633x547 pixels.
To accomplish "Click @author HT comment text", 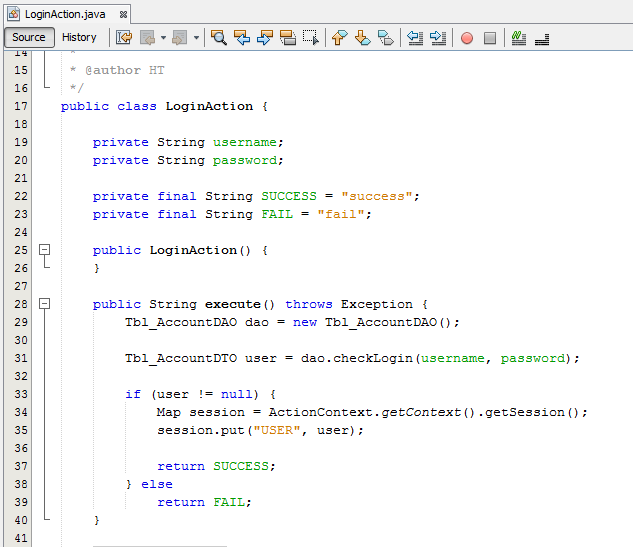I will click(124, 70).
